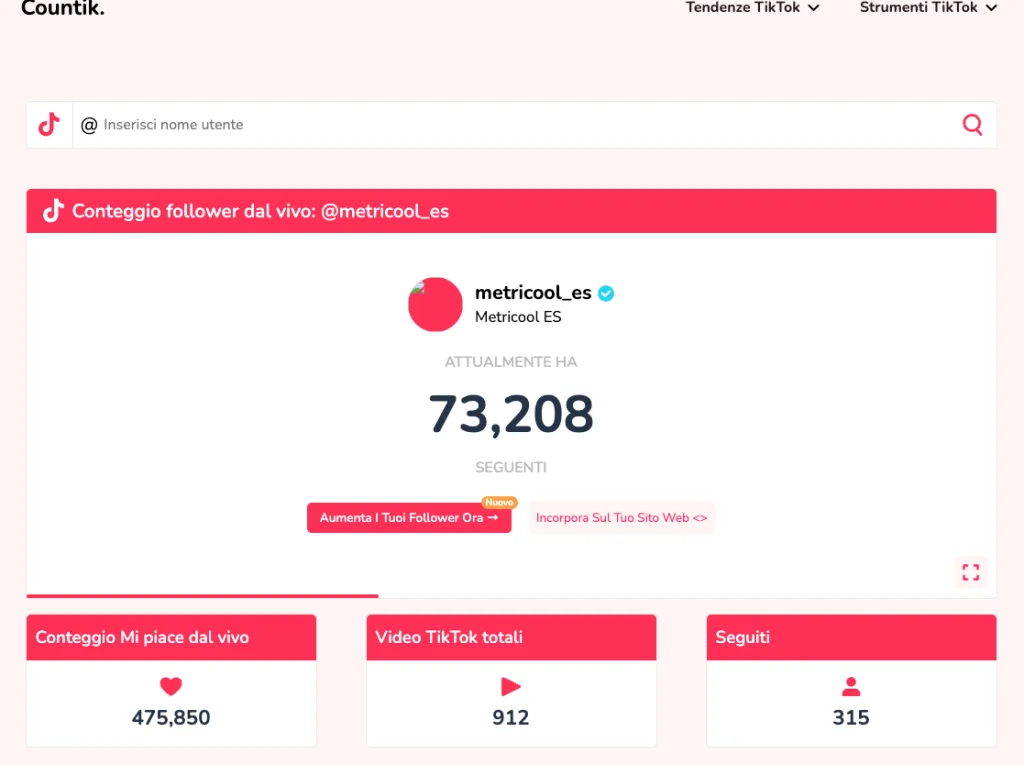Click the person icon above 315

tap(851, 687)
